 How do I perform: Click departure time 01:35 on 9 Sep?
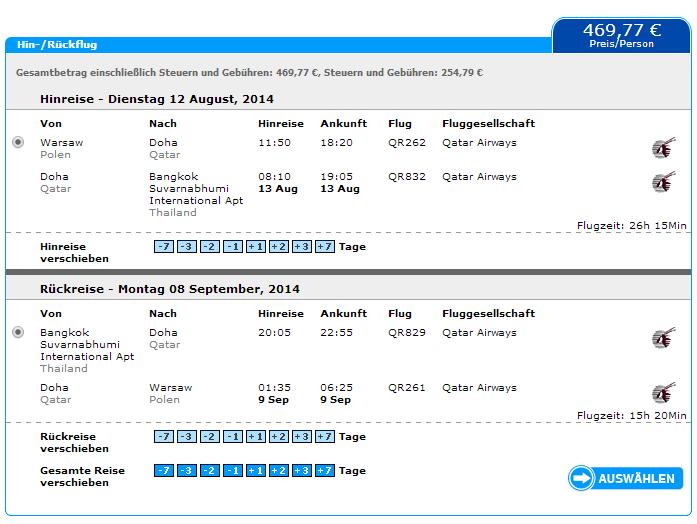click(274, 388)
